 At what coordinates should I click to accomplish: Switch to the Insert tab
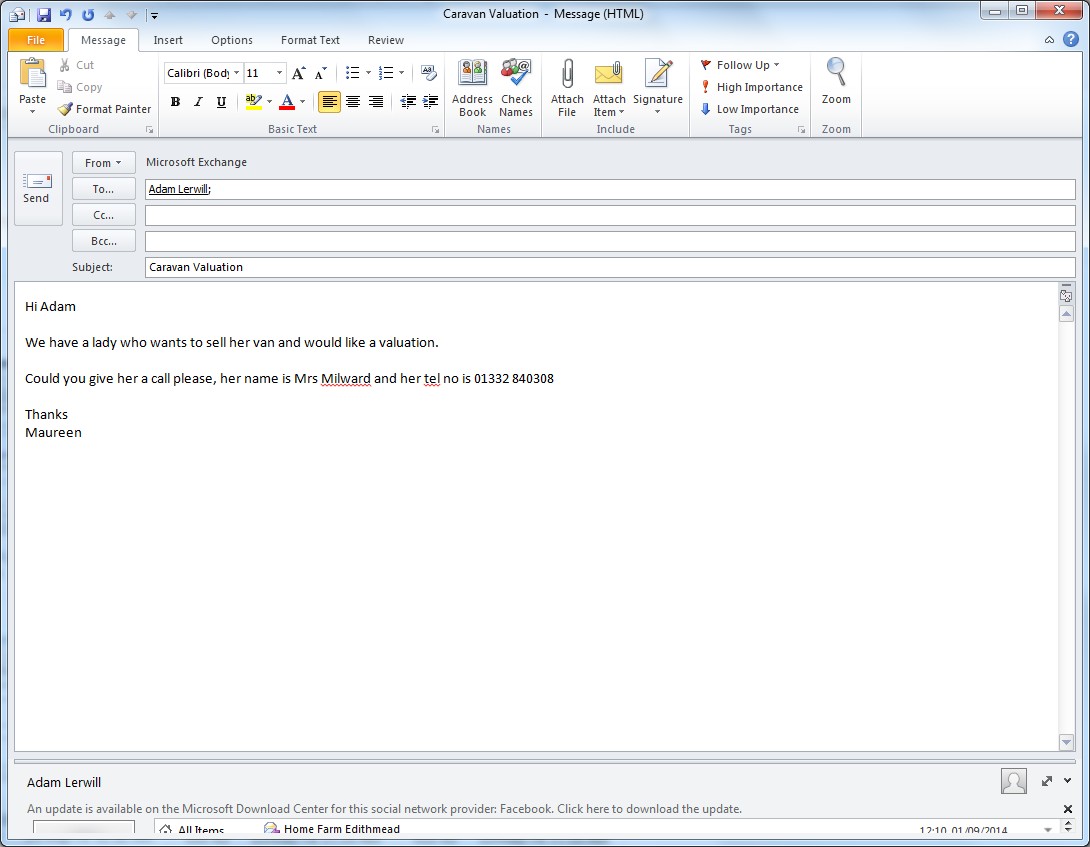coord(168,40)
